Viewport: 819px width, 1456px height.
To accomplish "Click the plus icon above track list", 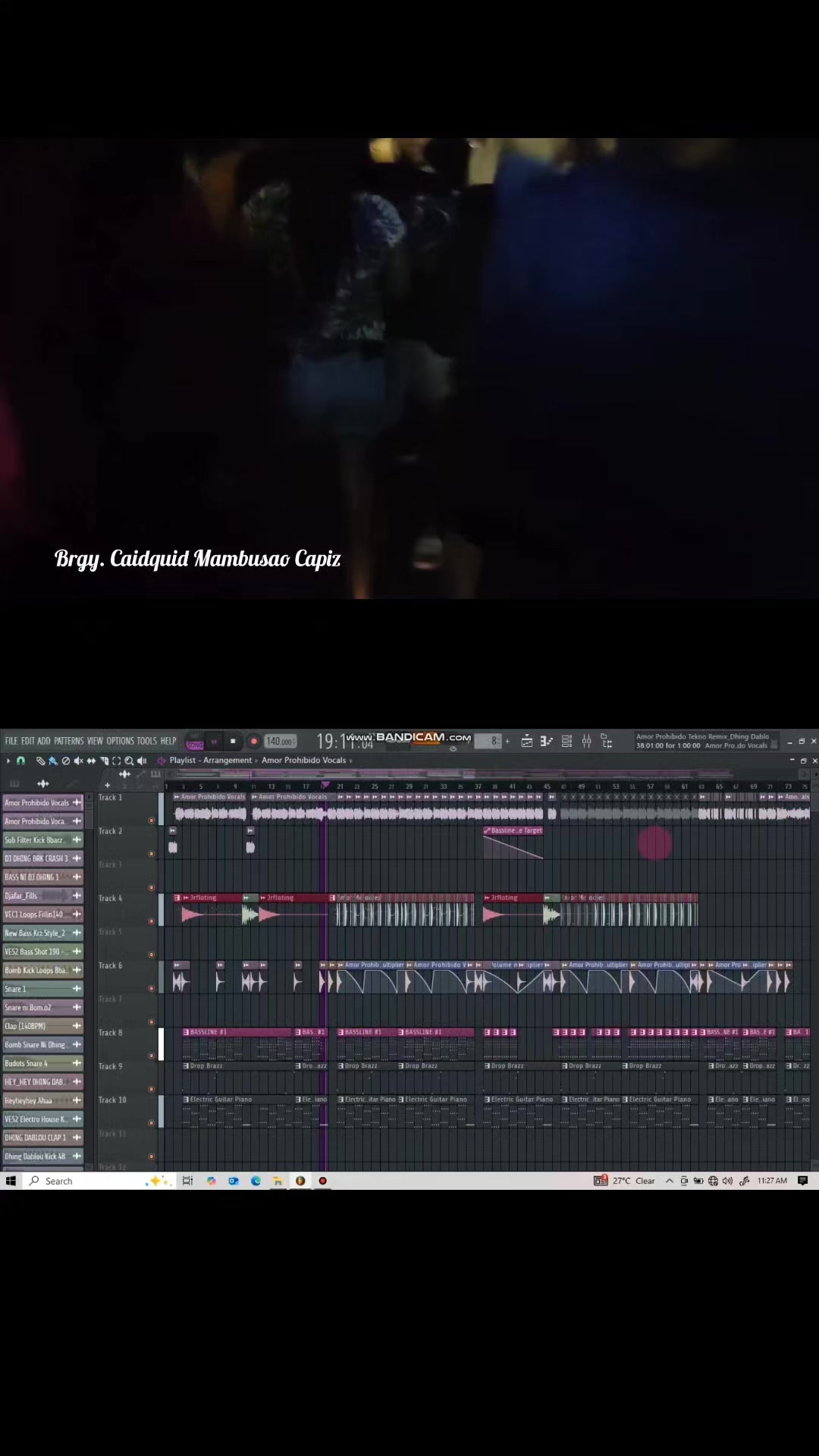I will tap(107, 786).
